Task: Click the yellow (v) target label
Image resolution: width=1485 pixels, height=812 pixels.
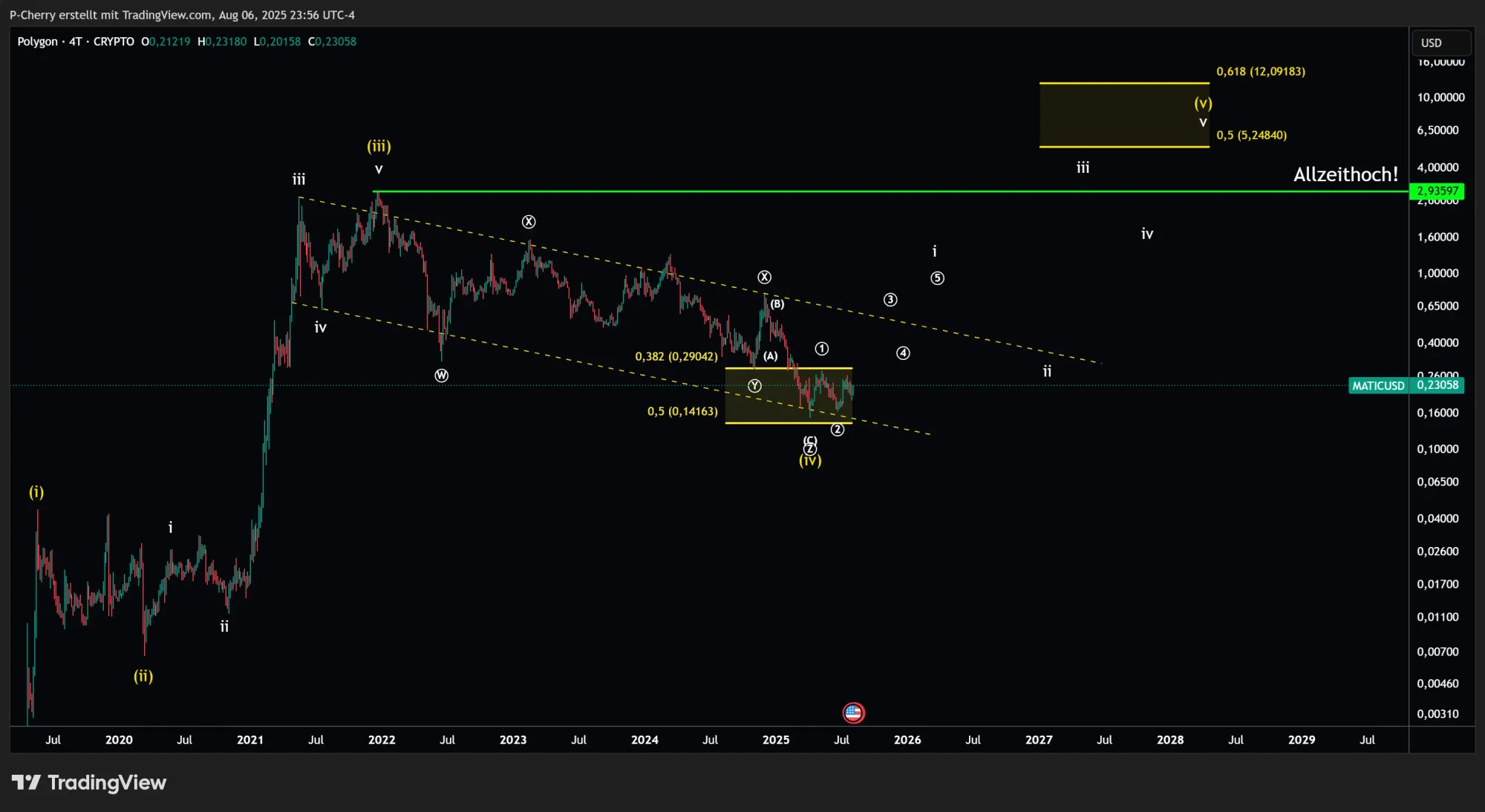Action: click(1203, 103)
